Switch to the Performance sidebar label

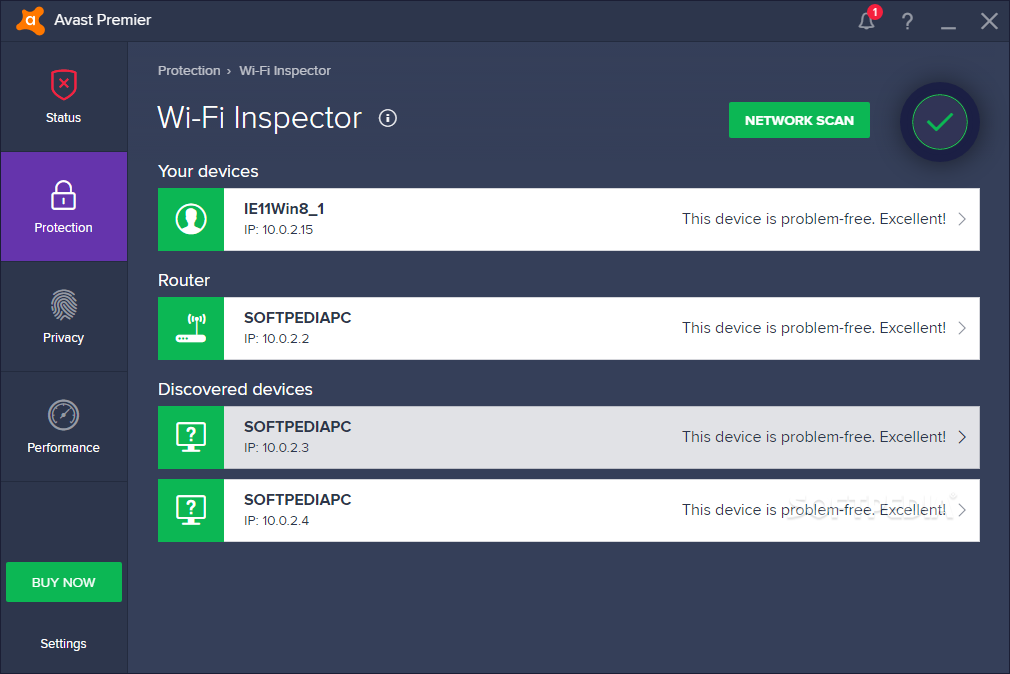click(63, 447)
